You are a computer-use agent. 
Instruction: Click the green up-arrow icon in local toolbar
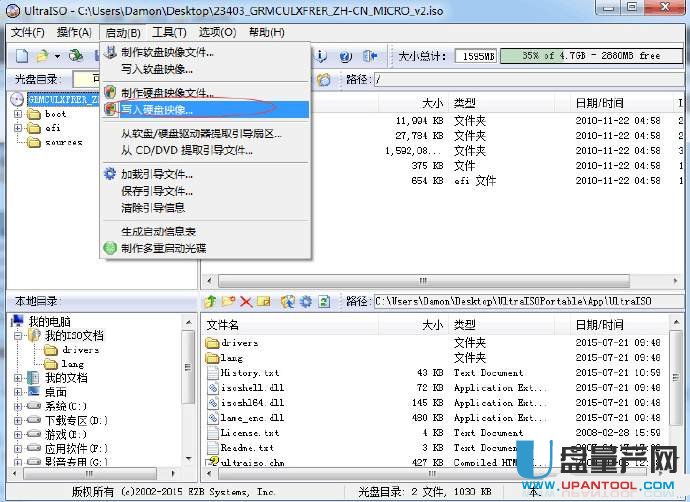click(211, 301)
